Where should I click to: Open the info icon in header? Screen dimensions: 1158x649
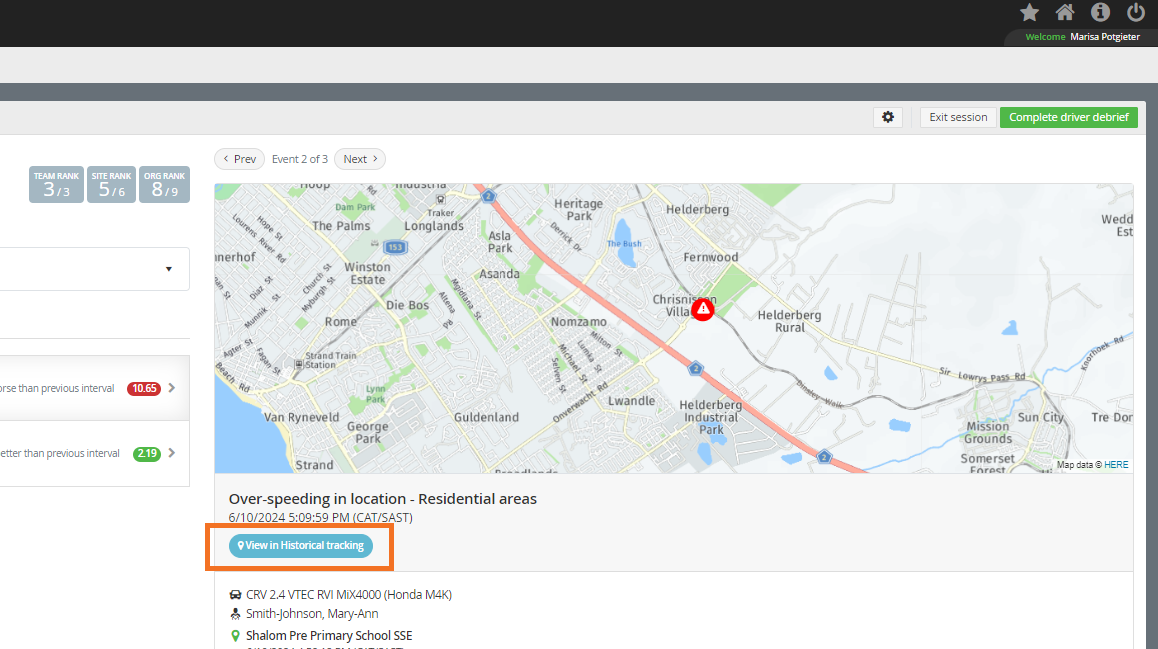point(1100,13)
